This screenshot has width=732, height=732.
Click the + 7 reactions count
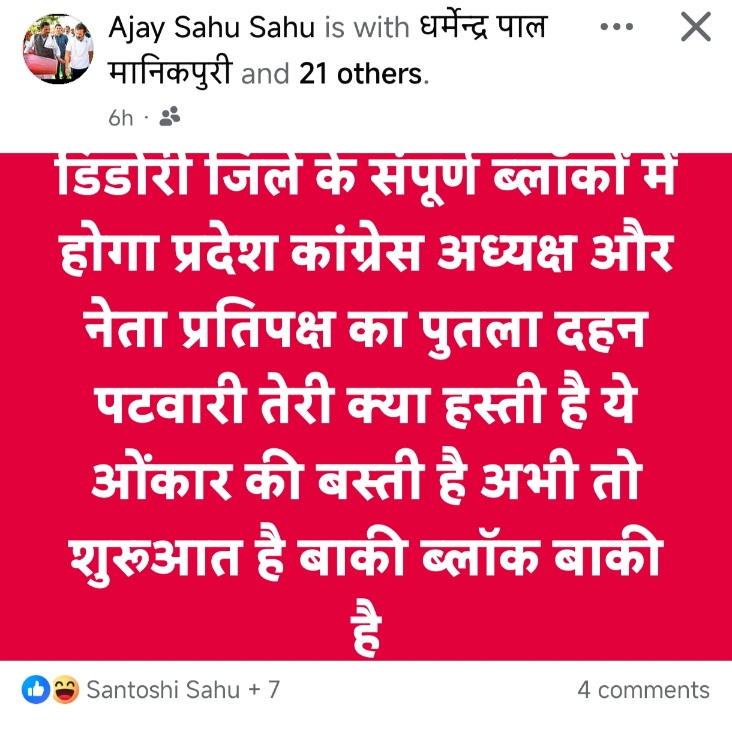pyautogui.click(x=264, y=690)
